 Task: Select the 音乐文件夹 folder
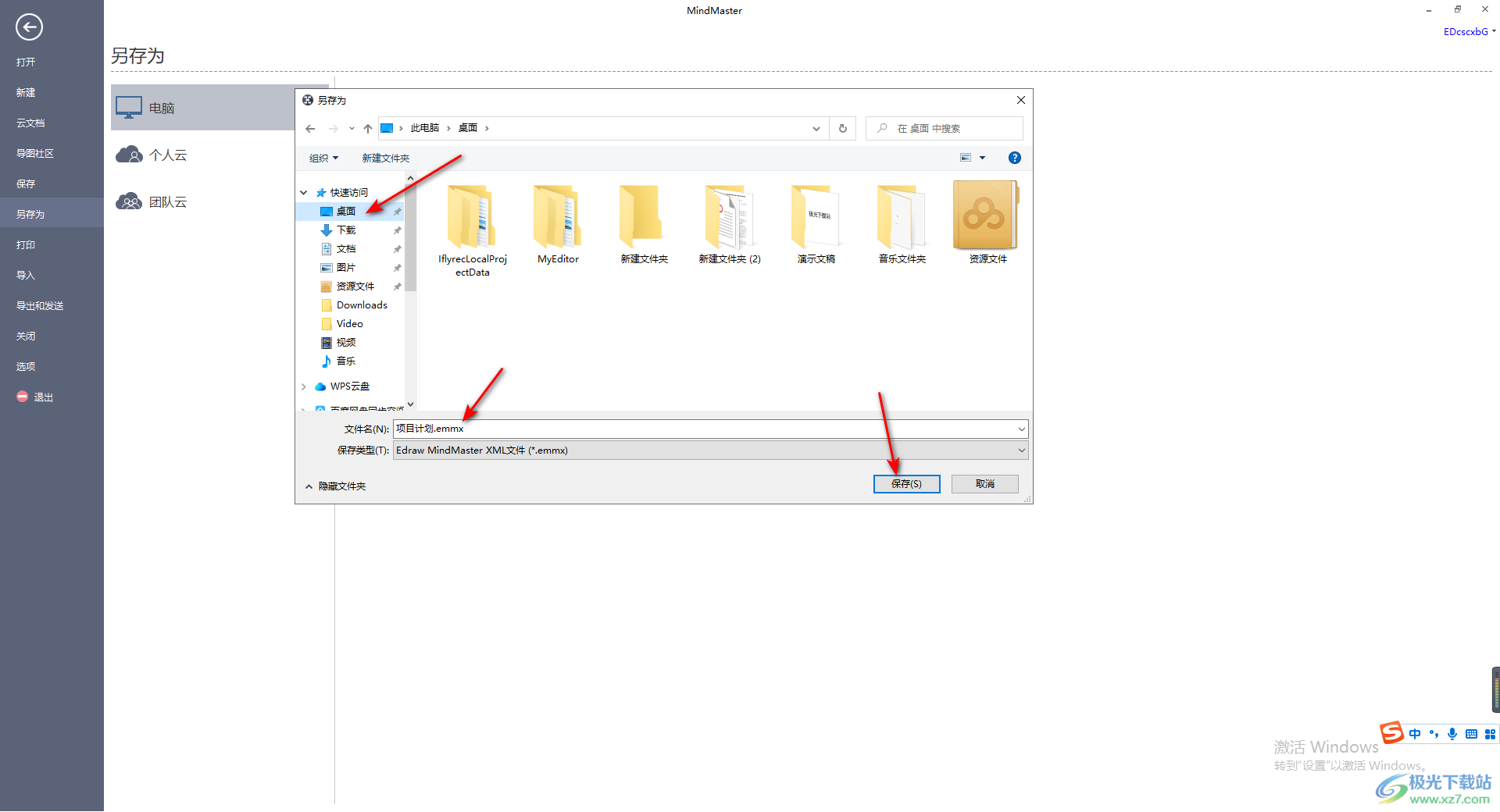point(902,224)
